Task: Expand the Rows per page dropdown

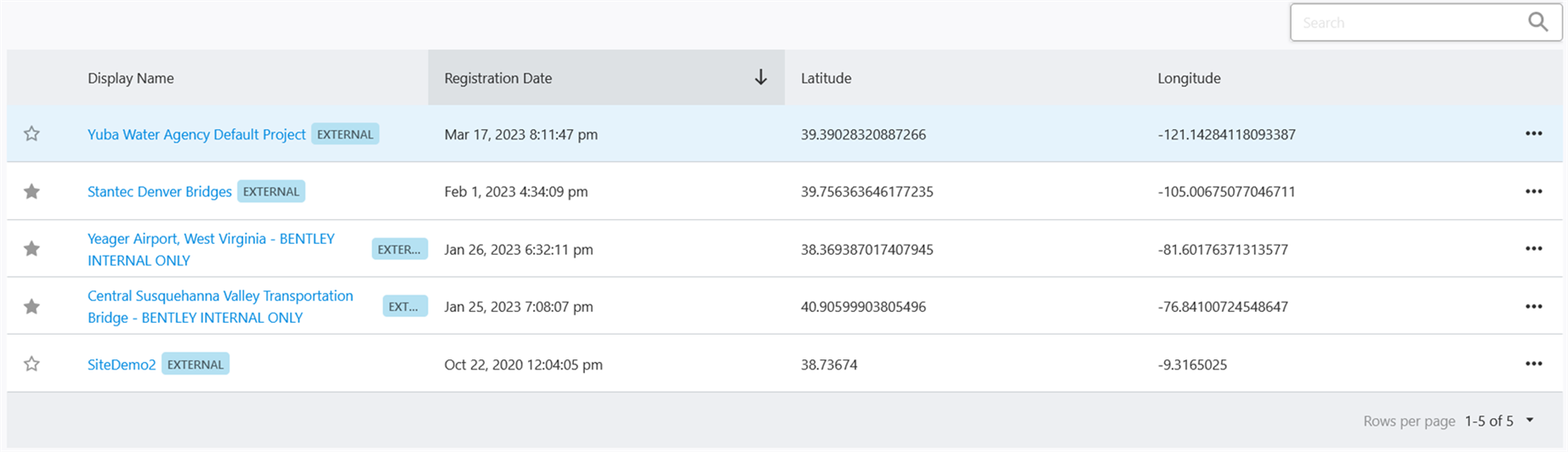Action: 1530,421
